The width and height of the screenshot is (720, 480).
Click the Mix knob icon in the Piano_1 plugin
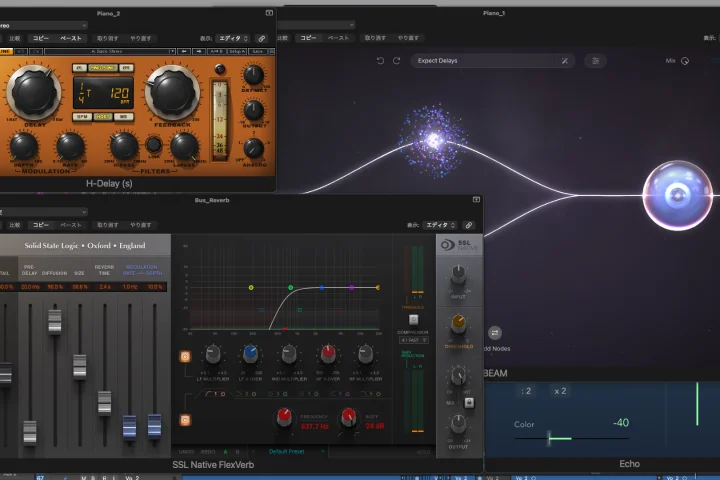click(685, 61)
